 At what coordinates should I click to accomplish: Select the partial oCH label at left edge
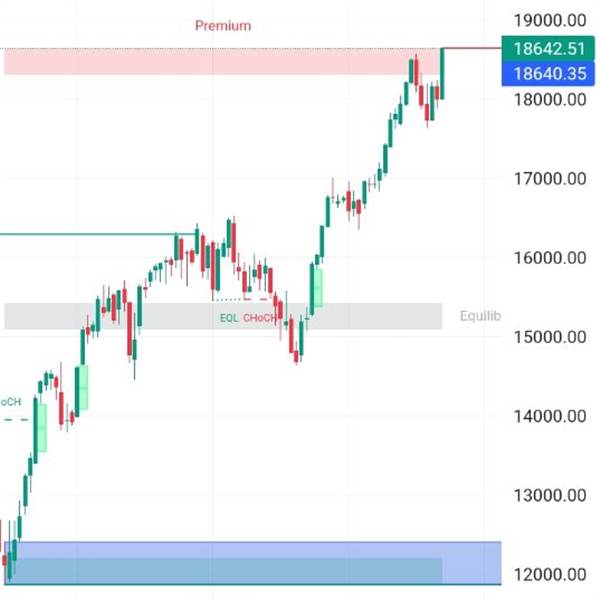(11, 402)
